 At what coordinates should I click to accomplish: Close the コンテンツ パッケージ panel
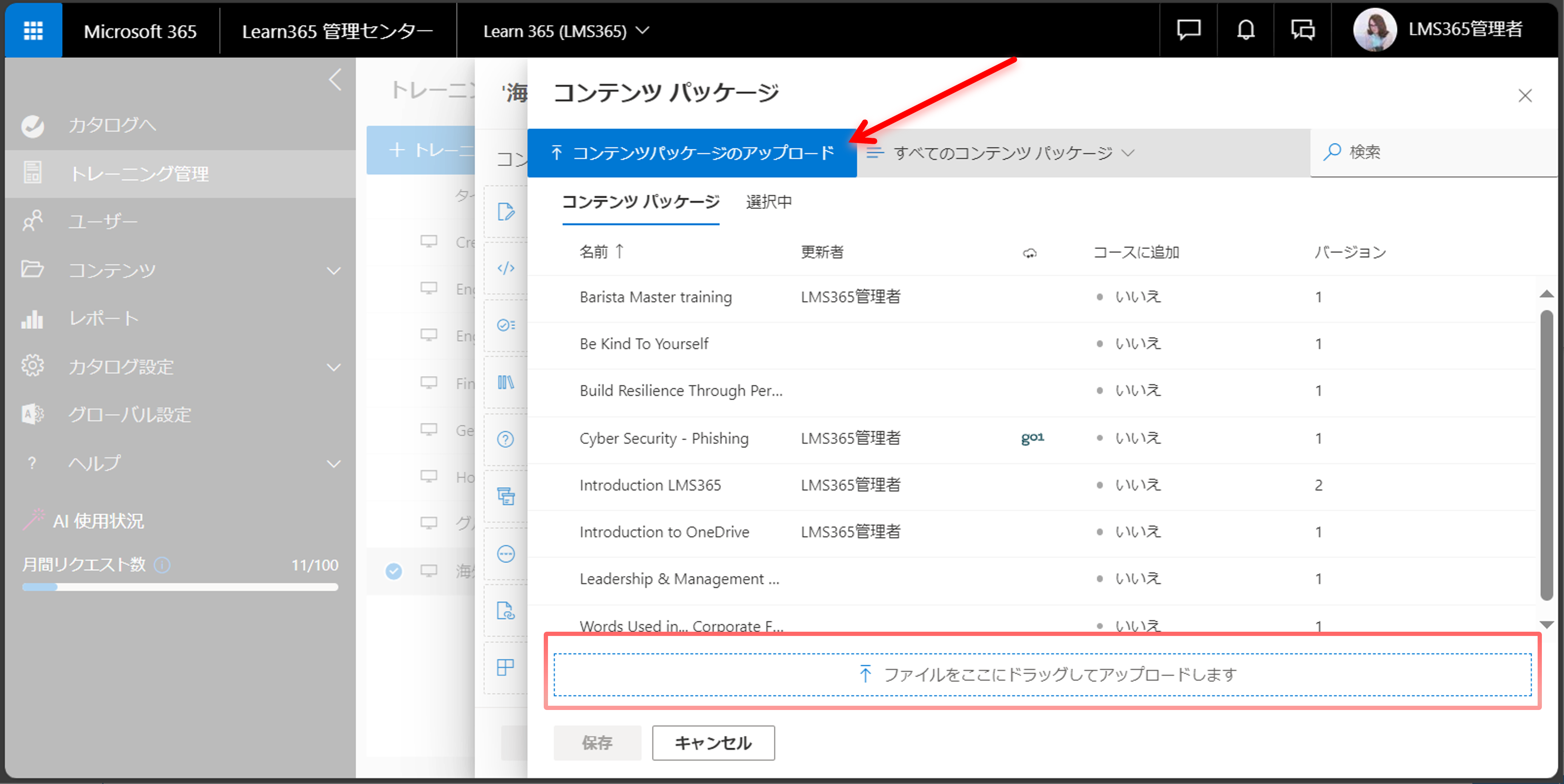(x=1525, y=96)
